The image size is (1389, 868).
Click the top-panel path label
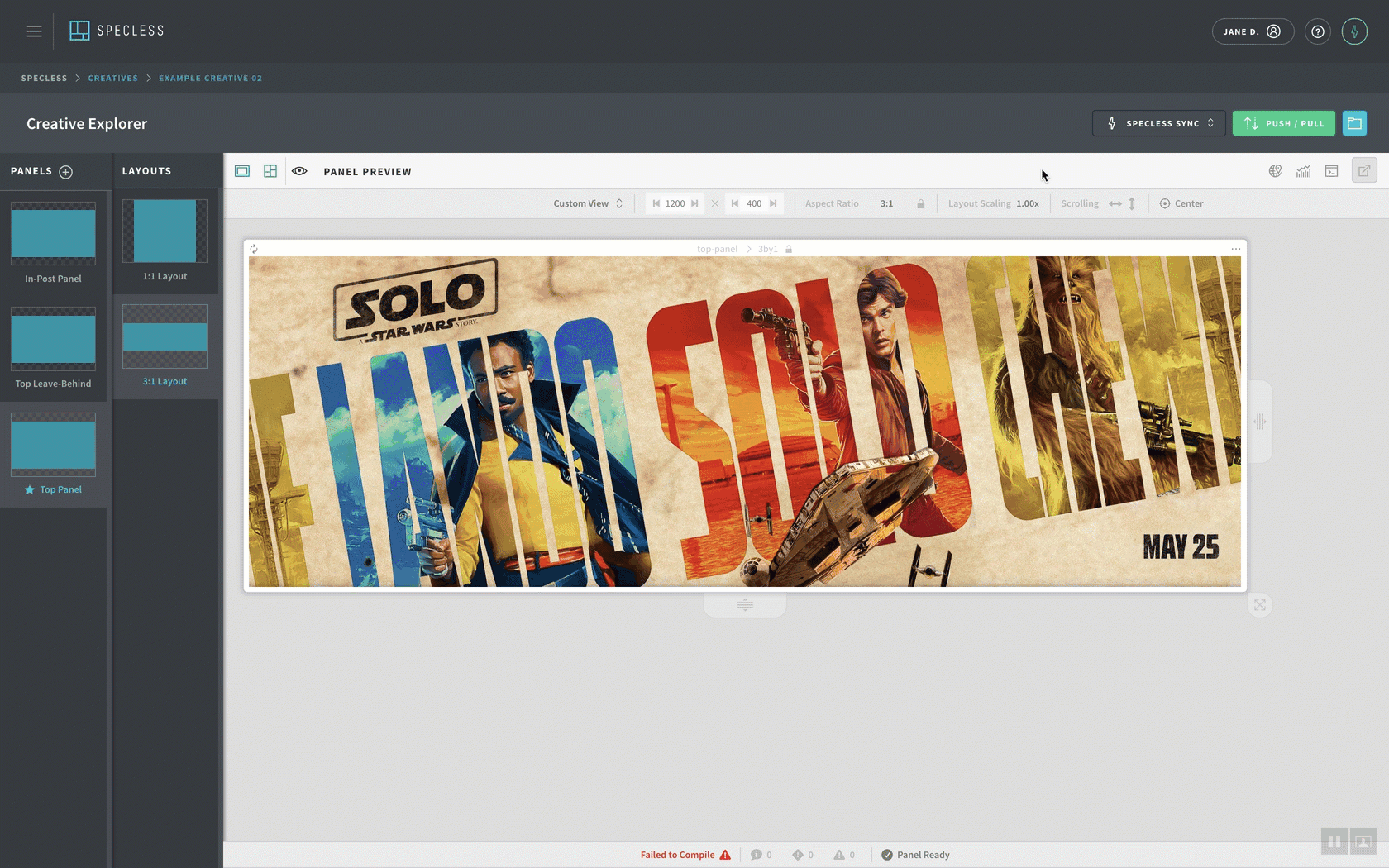[717, 249]
